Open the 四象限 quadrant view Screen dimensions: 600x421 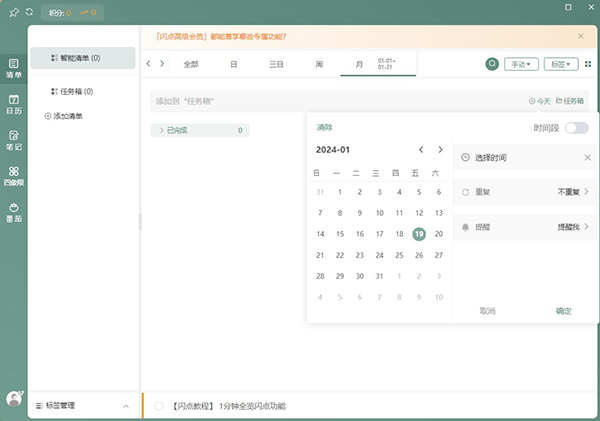point(14,176)
